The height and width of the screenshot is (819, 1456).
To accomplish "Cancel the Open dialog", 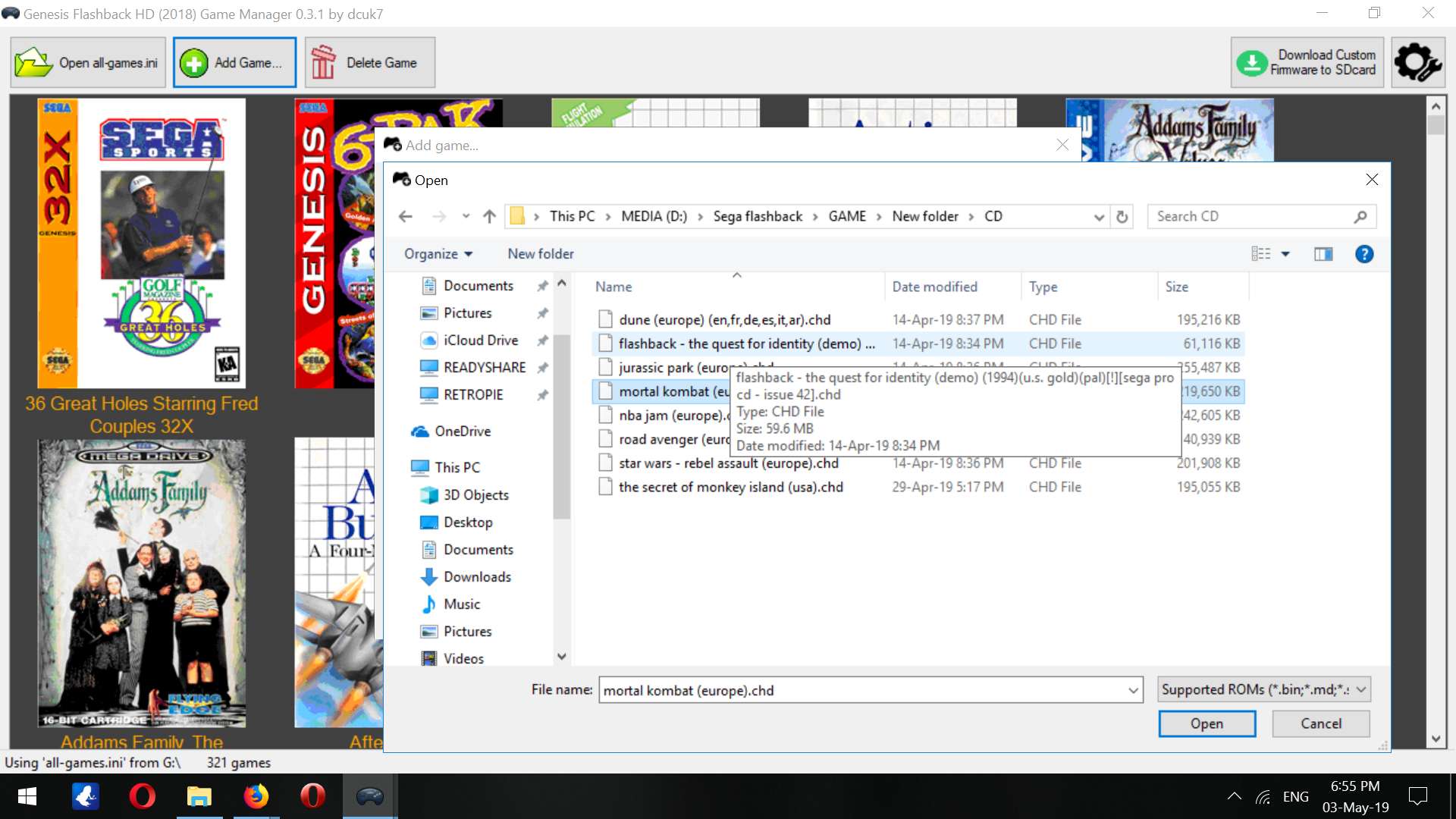I will [x=1321, y=723].
